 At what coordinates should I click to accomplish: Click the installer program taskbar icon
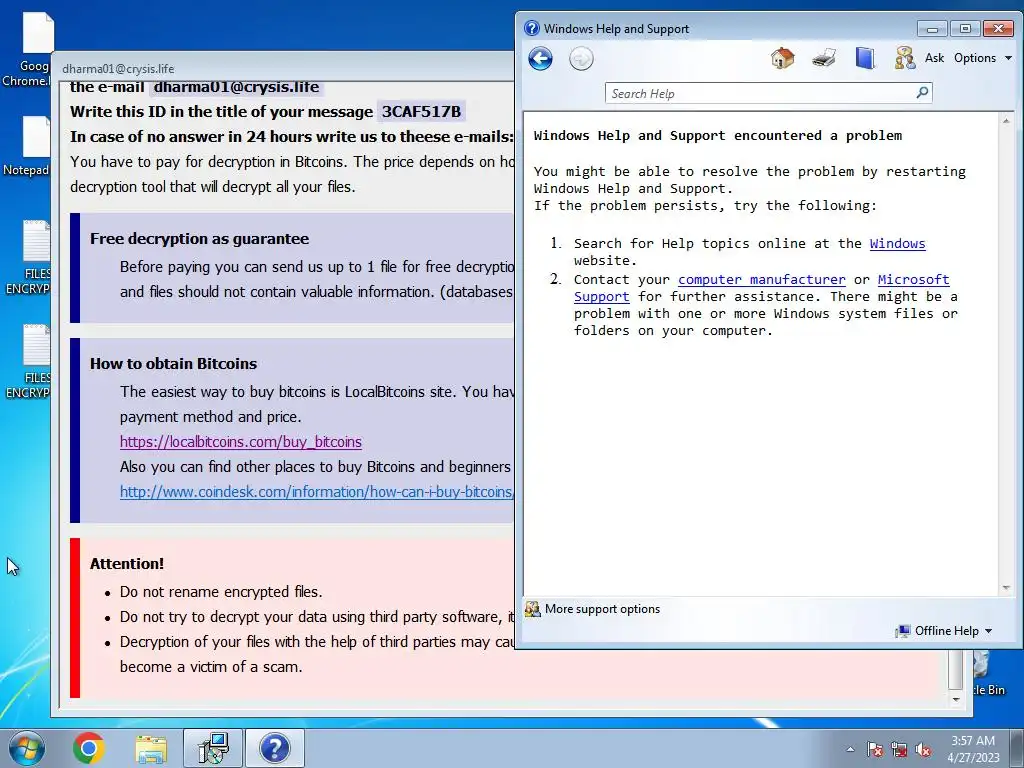(x=213, y=748)
